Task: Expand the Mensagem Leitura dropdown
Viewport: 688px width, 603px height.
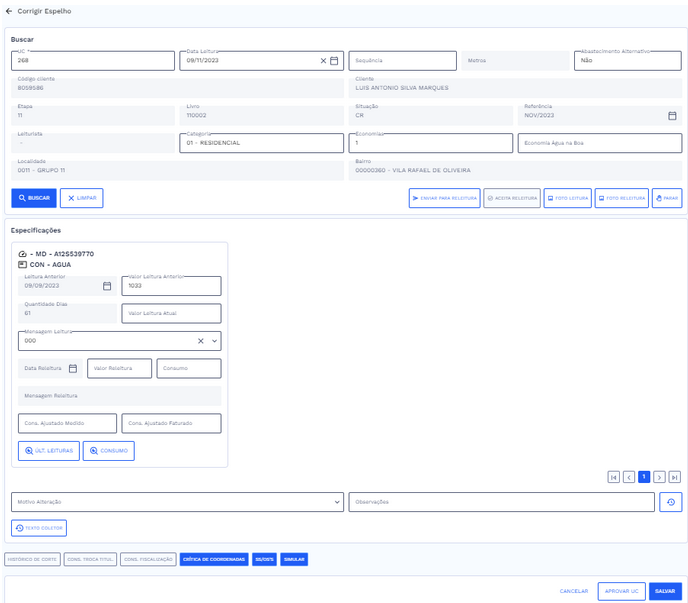Action: [214, 341]
